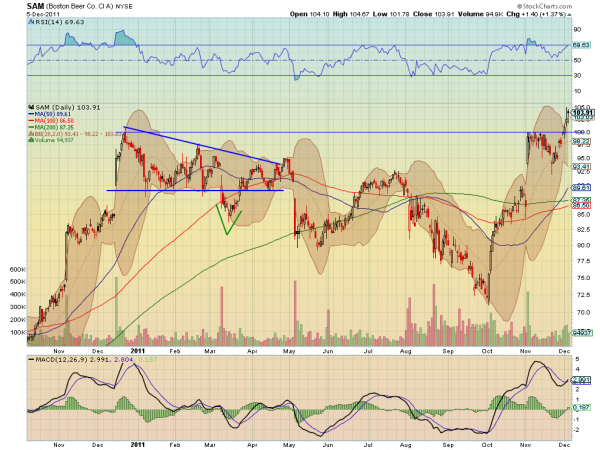
Task: Click the -2 label on MACD axis
Action: 577,430
